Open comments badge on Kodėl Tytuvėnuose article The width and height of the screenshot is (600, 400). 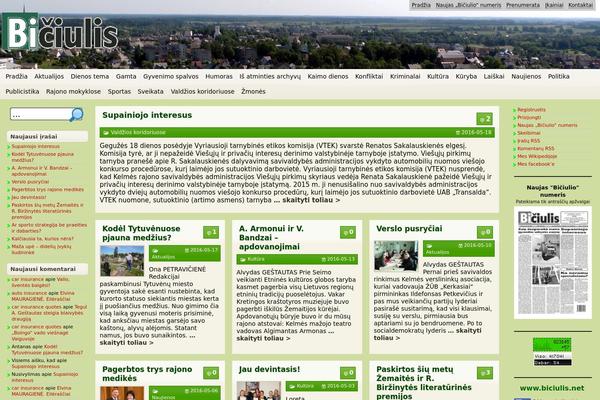tap(211, 232)
